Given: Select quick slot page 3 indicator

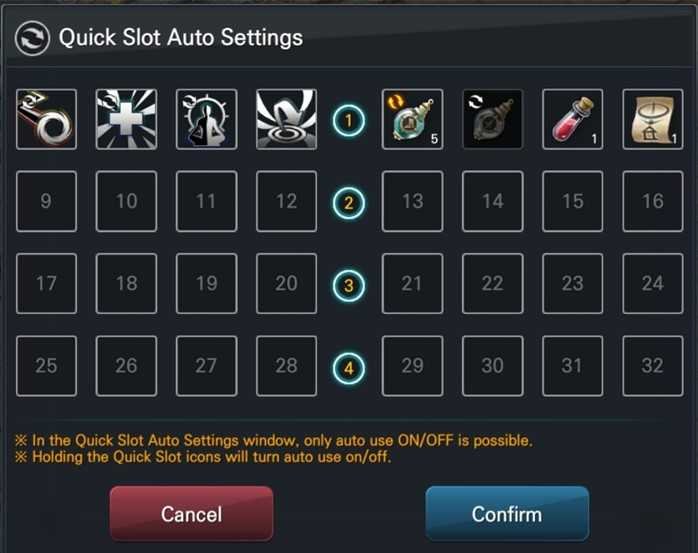Looking at the screenshot, I should pyautogui.click(x=349, y=286).
